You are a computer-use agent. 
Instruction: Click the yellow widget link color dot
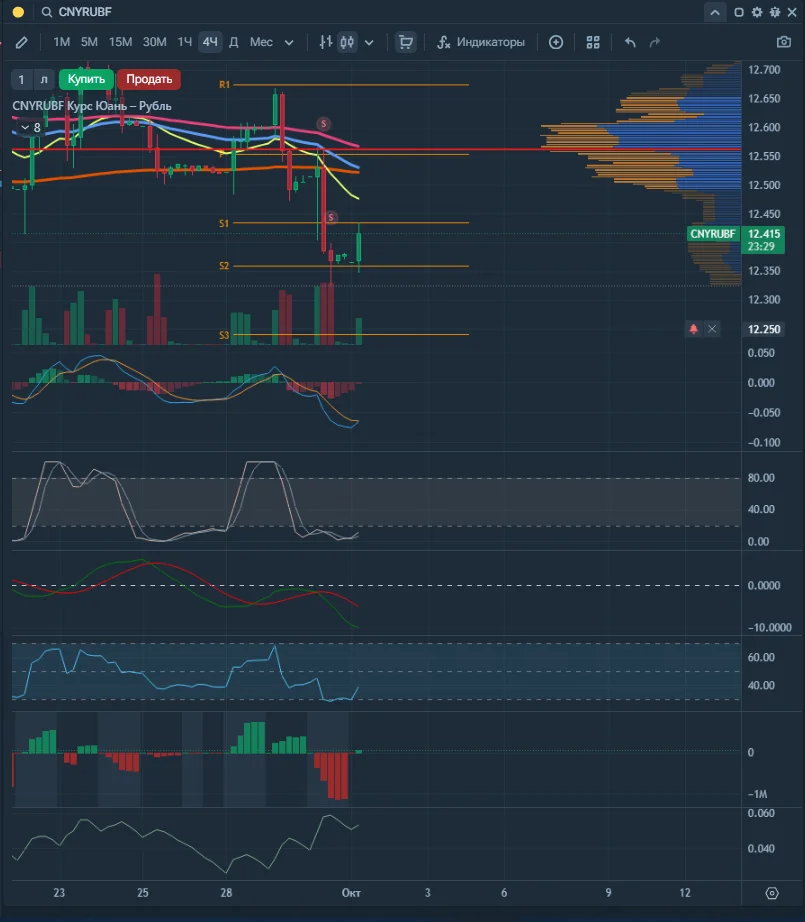(x=18, y=12)
